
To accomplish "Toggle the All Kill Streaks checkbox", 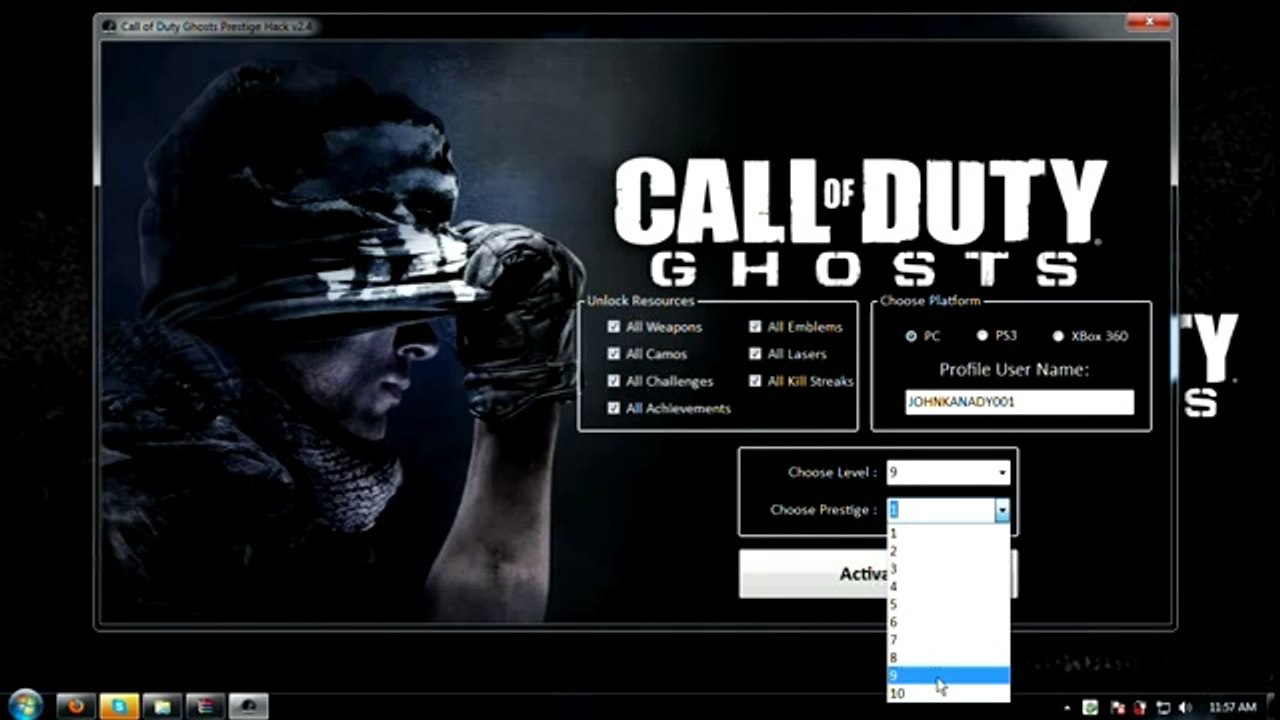I will [756, 381].
